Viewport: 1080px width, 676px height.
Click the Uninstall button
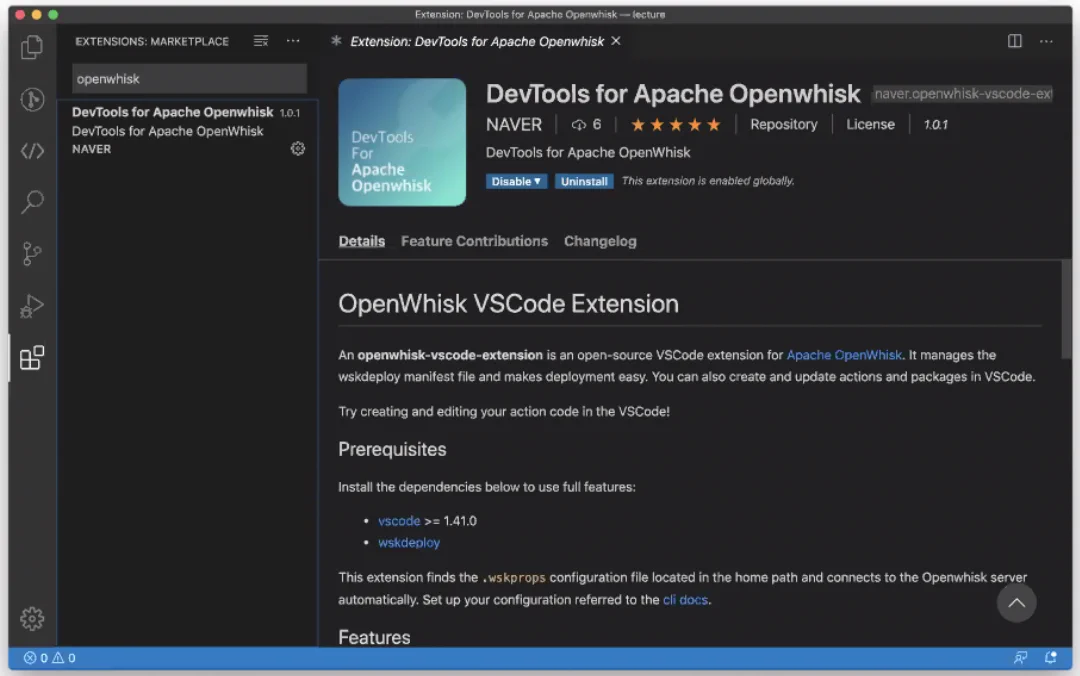[x=584, y=181]
